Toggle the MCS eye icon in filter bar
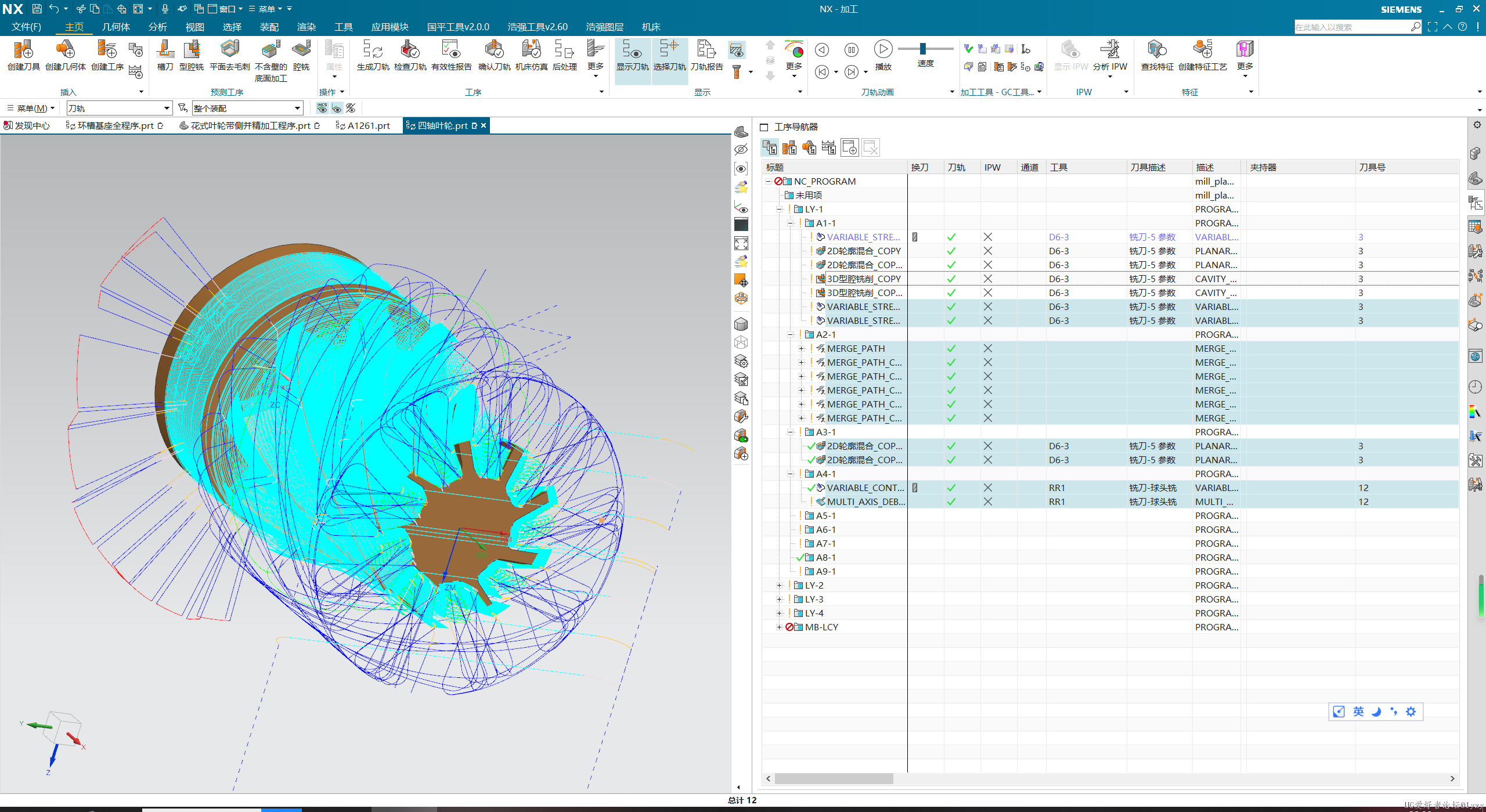 tap(322, 108)
